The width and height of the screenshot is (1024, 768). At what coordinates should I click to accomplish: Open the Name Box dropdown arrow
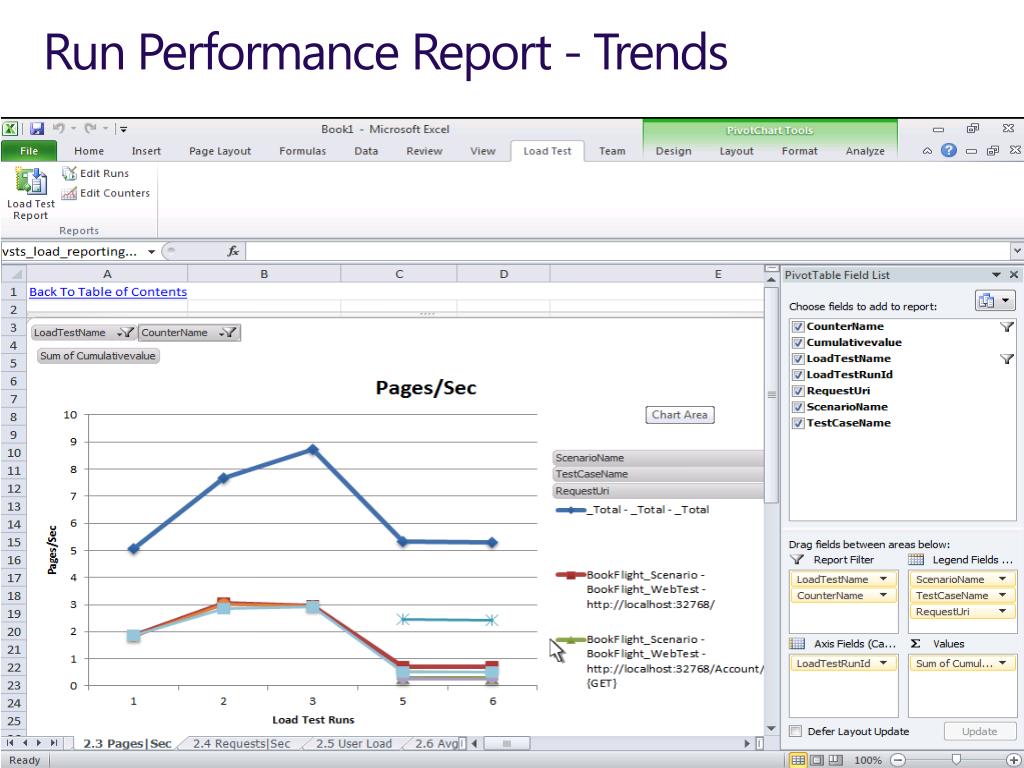click(x=151, y=252)
